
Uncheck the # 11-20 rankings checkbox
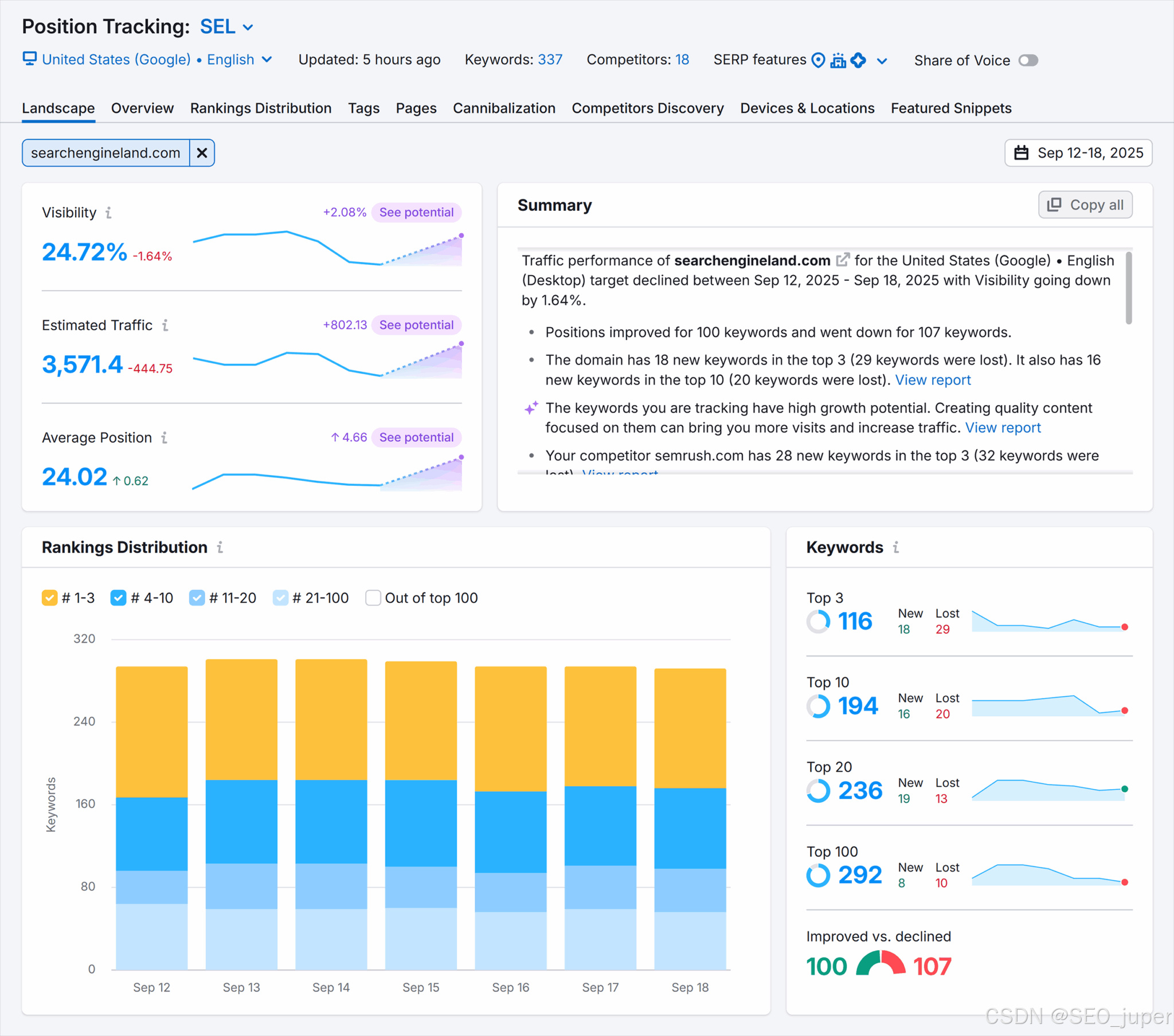(x=197, y=598)
